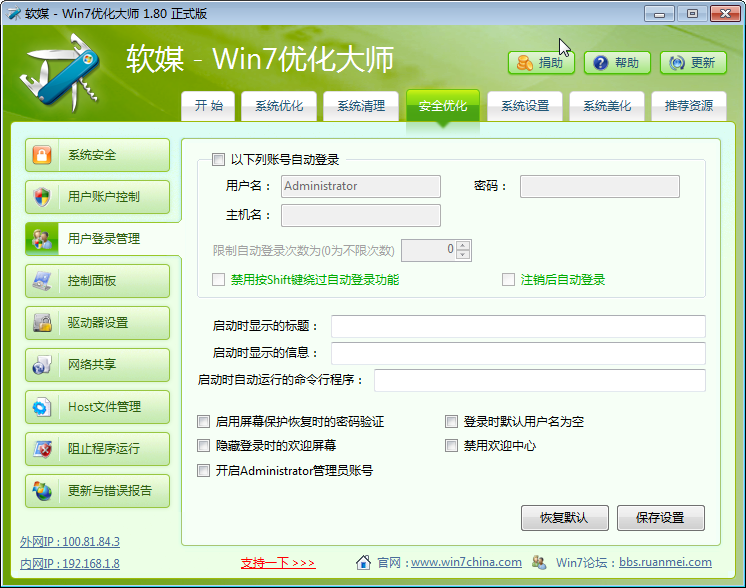Open bbs.ruanmei.com forum link
The image size is (746, 588).
(x=665, y=562)
